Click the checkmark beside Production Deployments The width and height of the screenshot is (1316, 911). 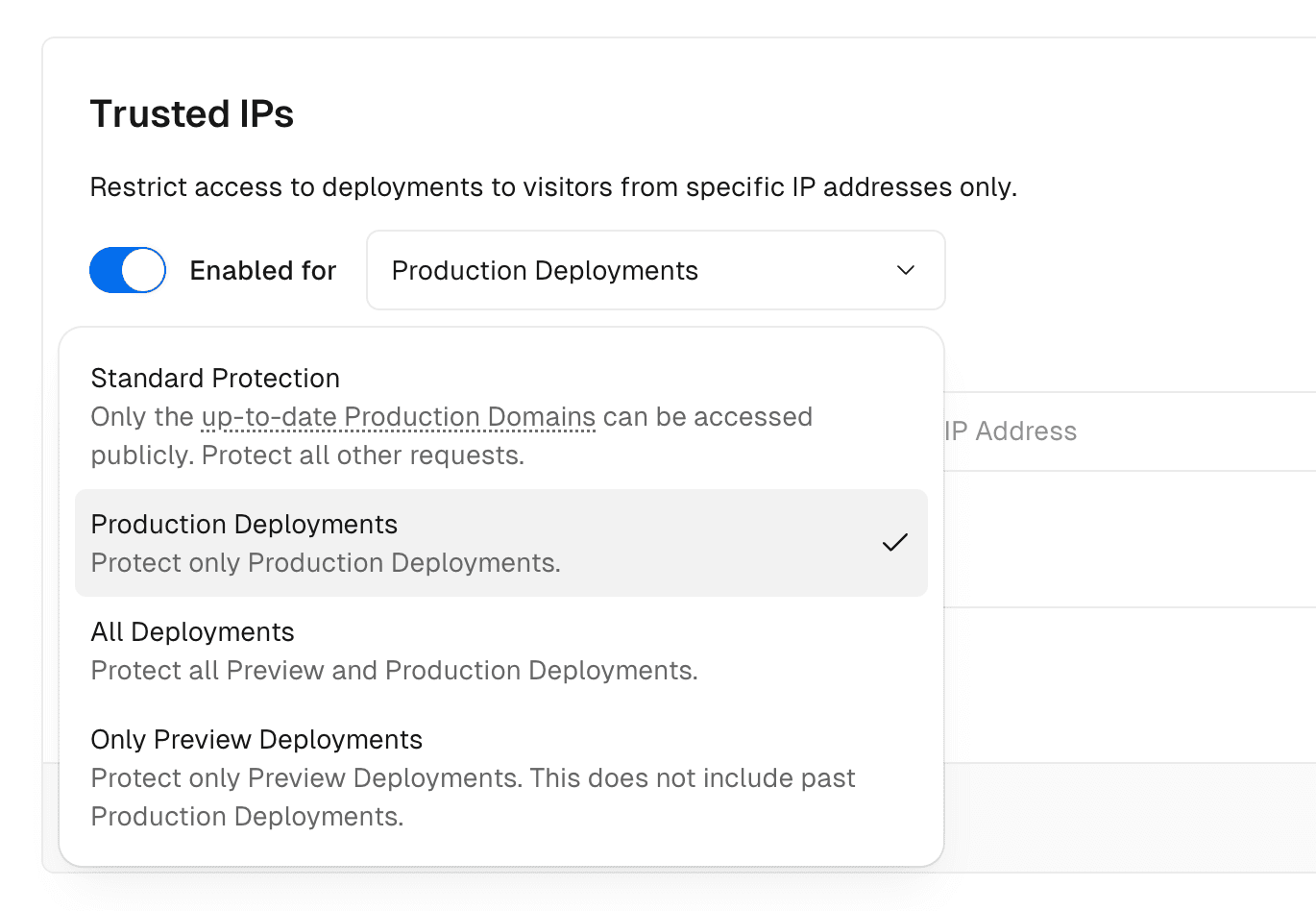coord(895,542)
